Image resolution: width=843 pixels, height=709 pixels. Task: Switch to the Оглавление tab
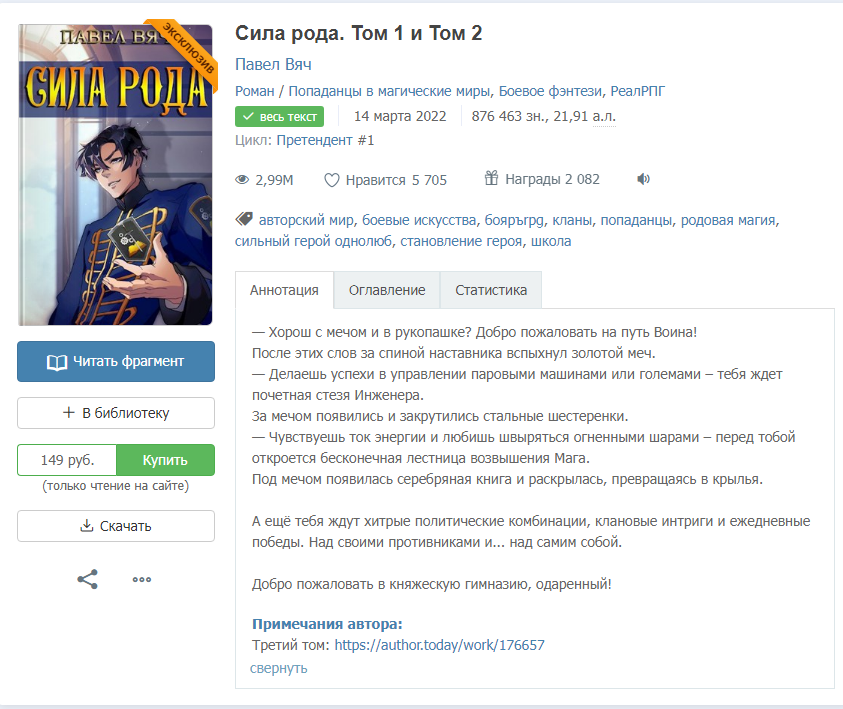(x=387, y=290)
